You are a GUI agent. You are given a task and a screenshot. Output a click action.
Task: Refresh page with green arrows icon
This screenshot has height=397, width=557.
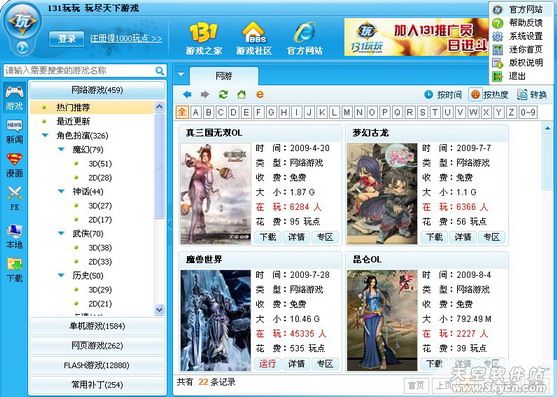pyautogui.click(x=223, y=94)
